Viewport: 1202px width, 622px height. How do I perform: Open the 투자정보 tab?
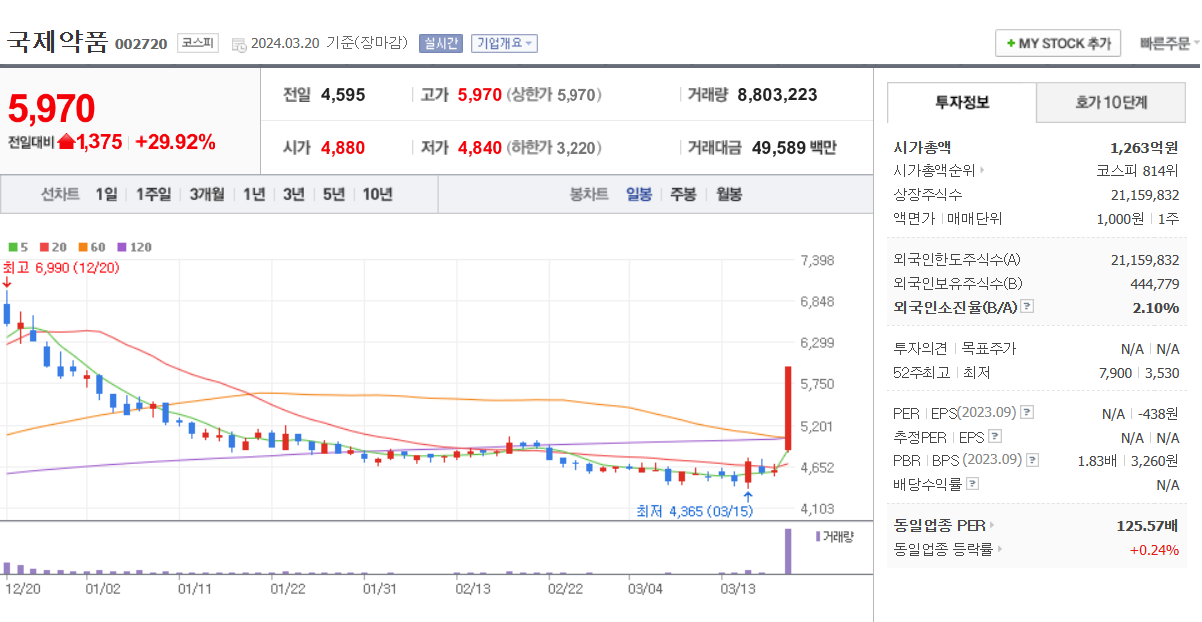962,102
